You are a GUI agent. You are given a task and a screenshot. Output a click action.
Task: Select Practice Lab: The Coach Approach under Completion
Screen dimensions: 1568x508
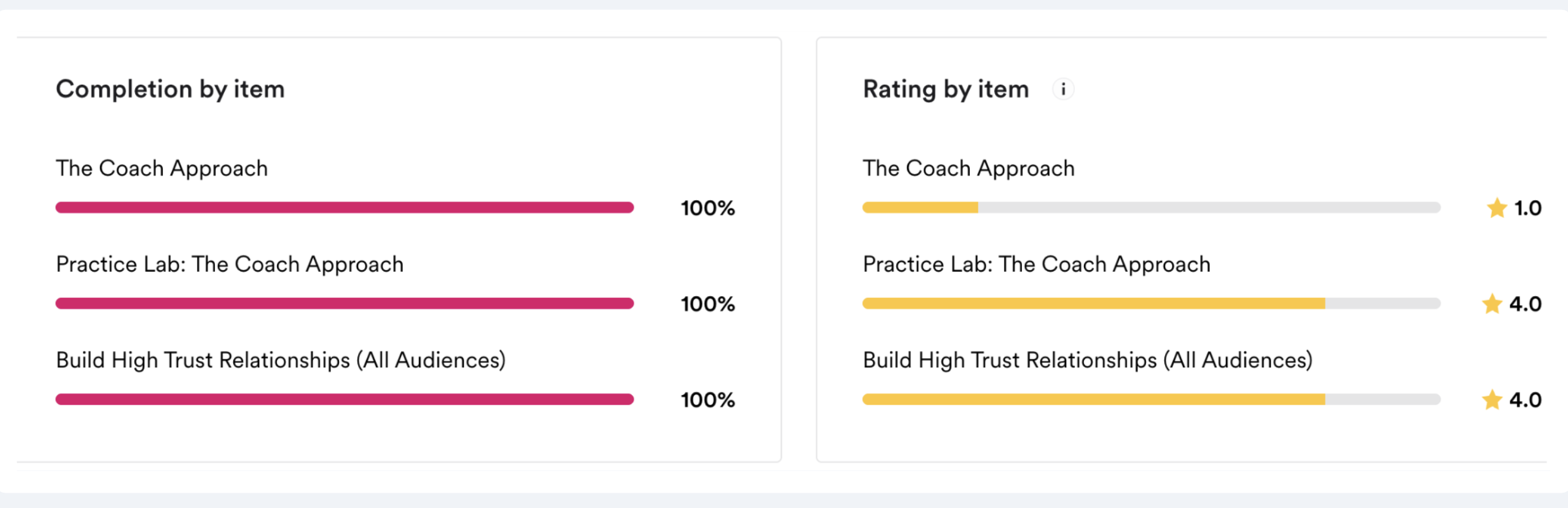230,264
